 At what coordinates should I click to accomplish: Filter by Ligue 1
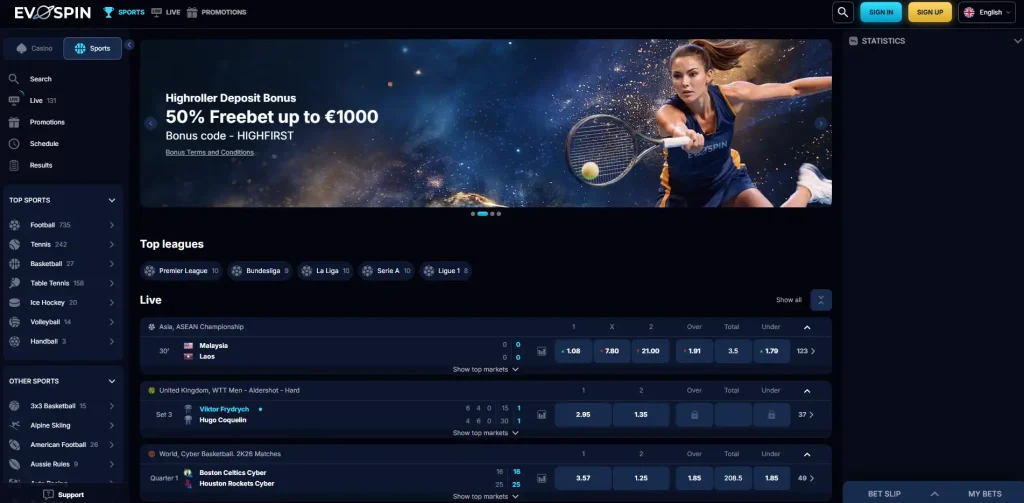coord(445,270)
